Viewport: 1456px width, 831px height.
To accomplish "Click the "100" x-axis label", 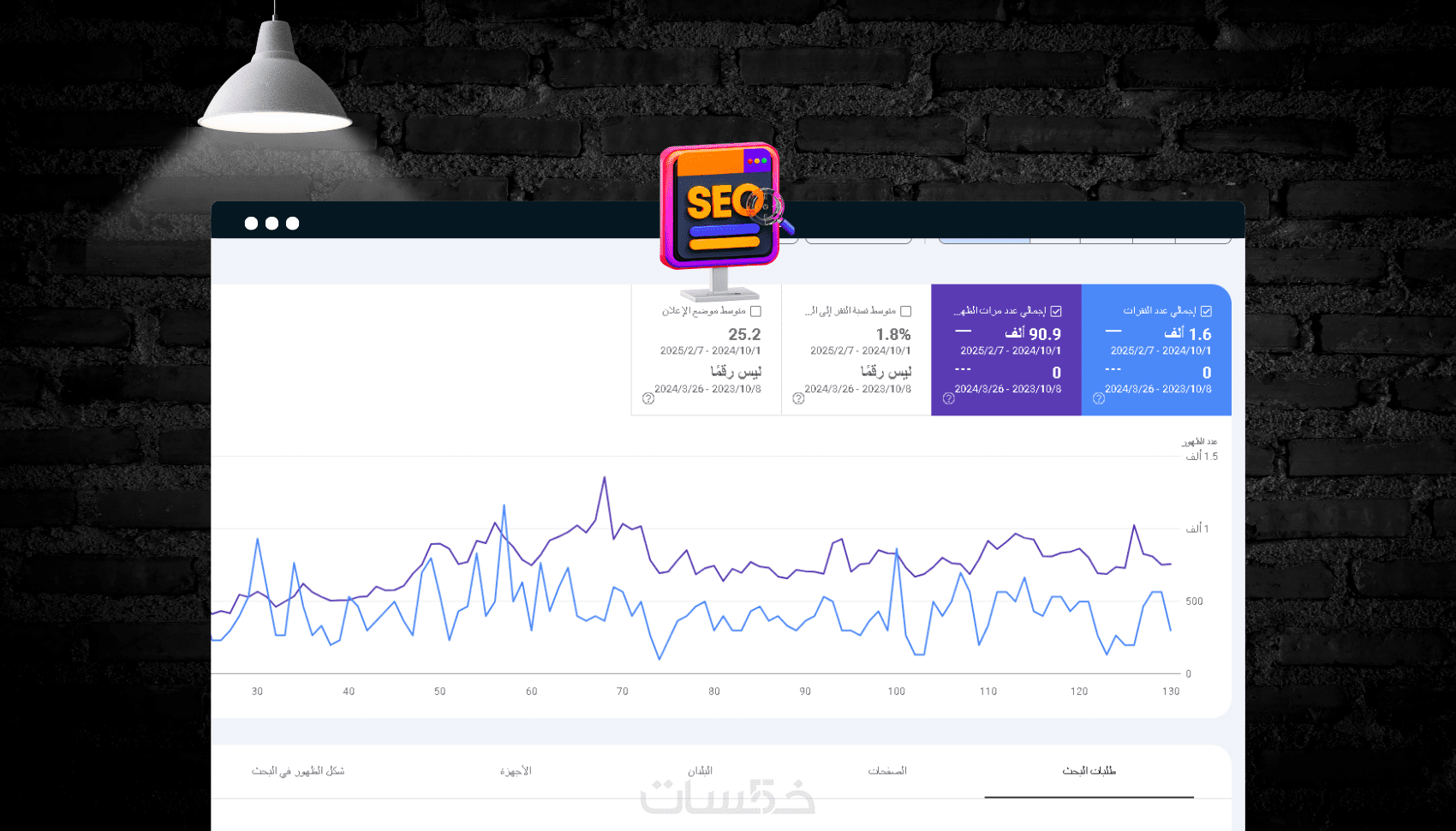I will click(896, 691).
